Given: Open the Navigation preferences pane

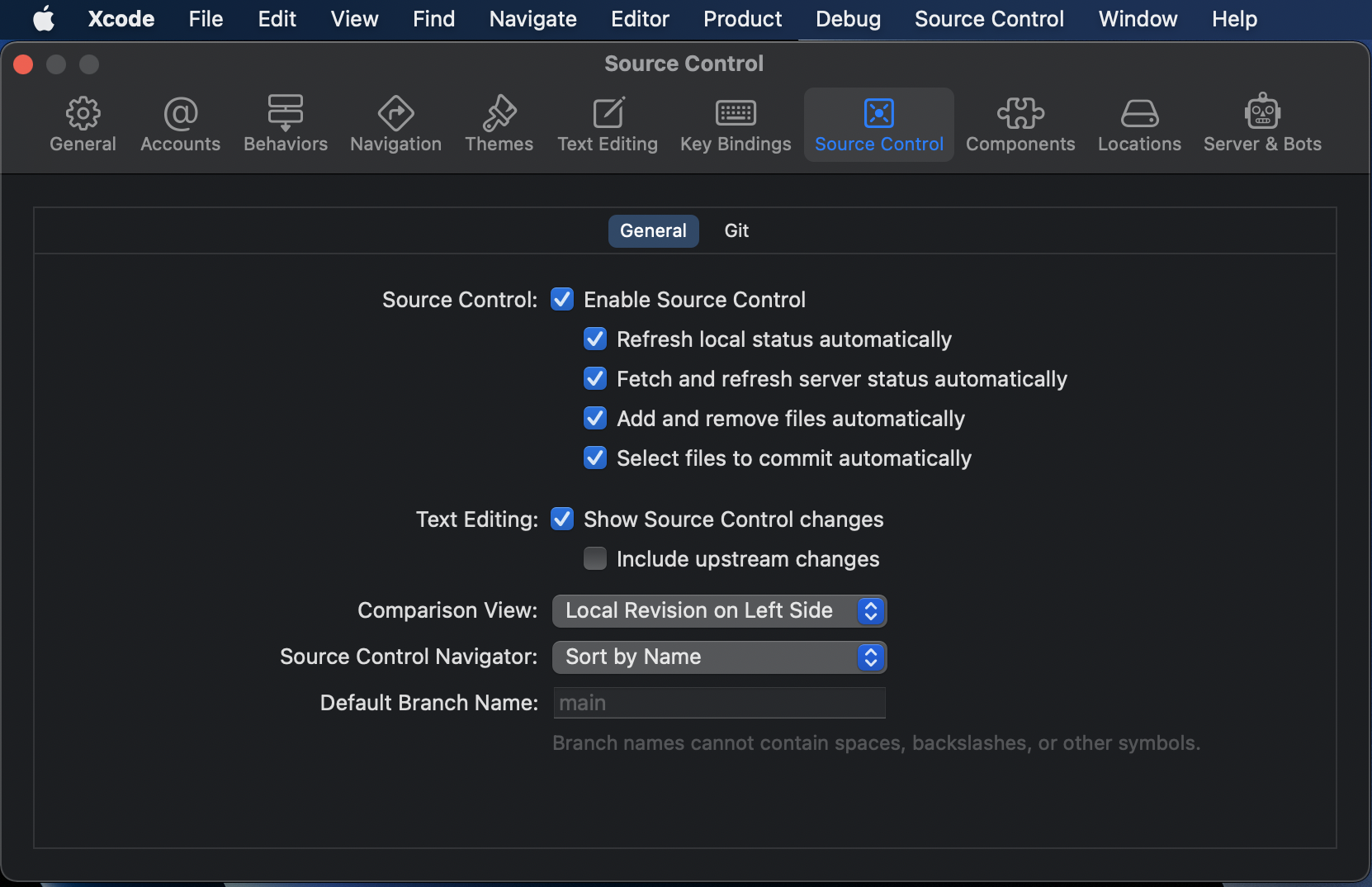Looking at the screenshot, I should 395,124.
